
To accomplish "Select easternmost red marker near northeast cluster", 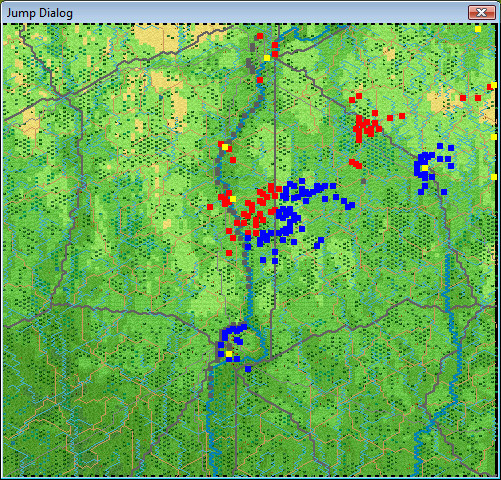I will pyautogui.click(x=402, y=116).
